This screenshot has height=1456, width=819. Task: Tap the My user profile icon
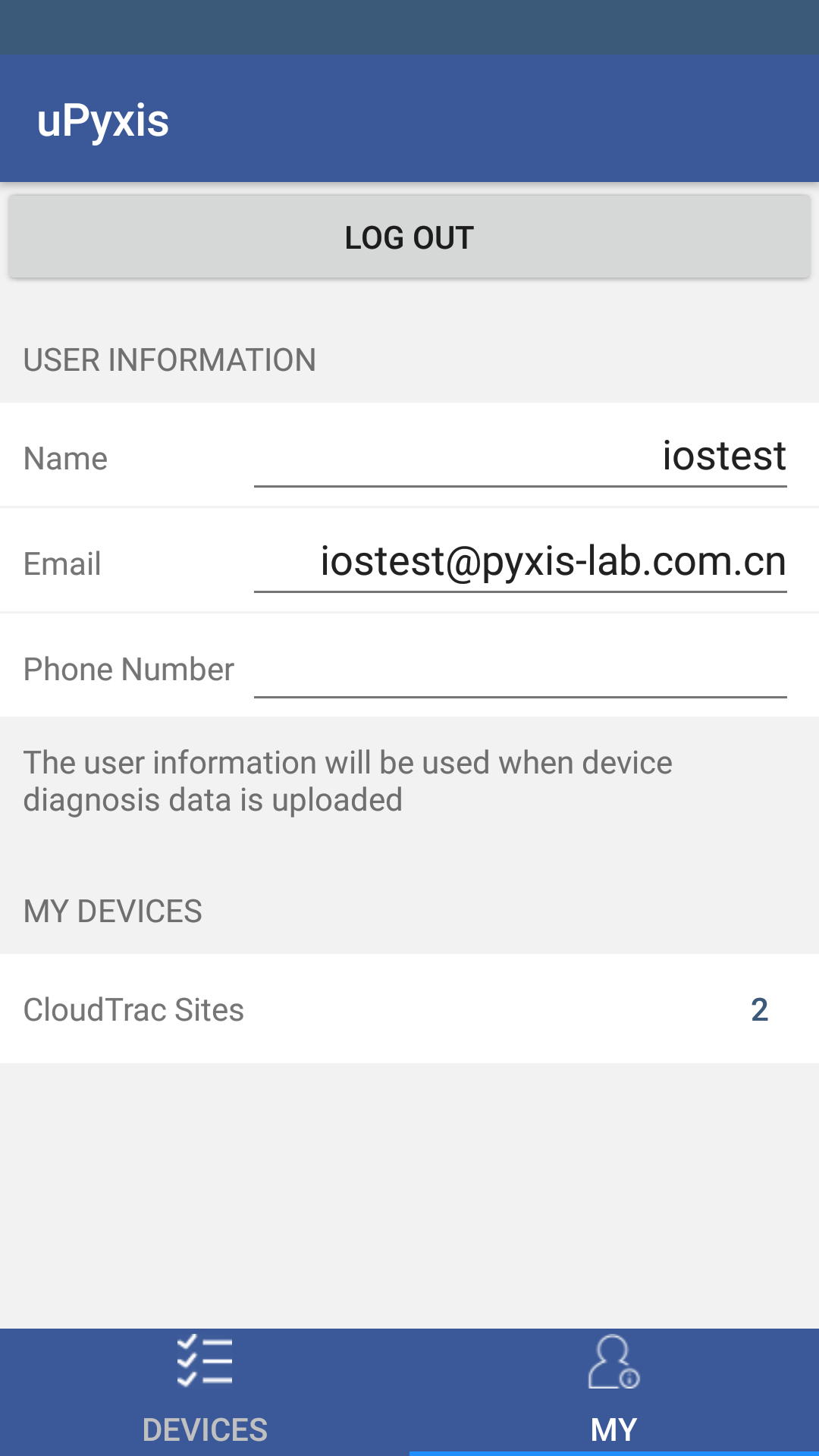point(613,1362)
